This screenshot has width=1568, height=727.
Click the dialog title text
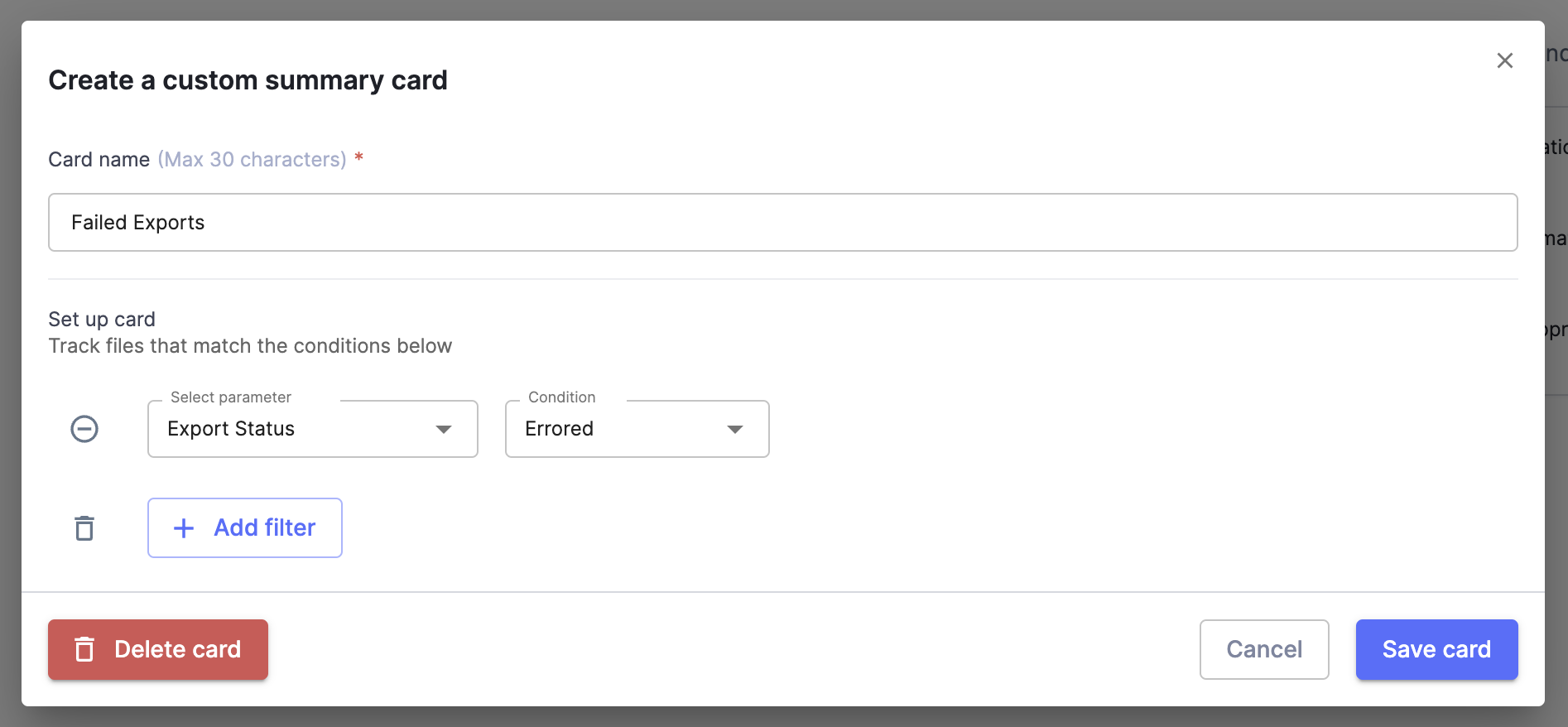(x=248, y=80)
